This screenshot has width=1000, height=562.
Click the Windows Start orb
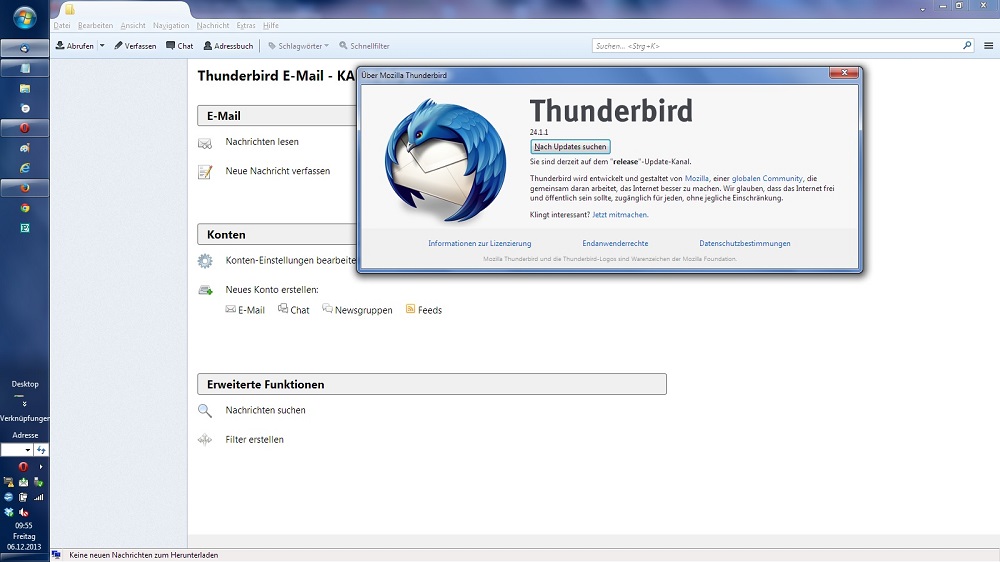point(24,18)
